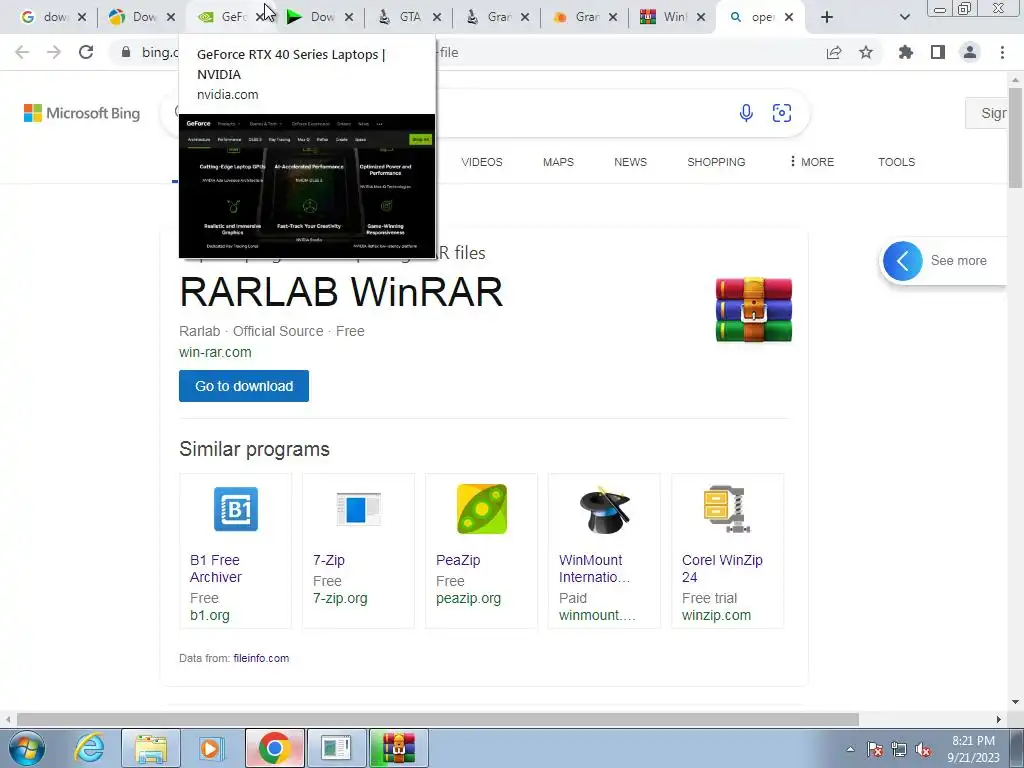Select the NEWS search tab

point(630,162)
